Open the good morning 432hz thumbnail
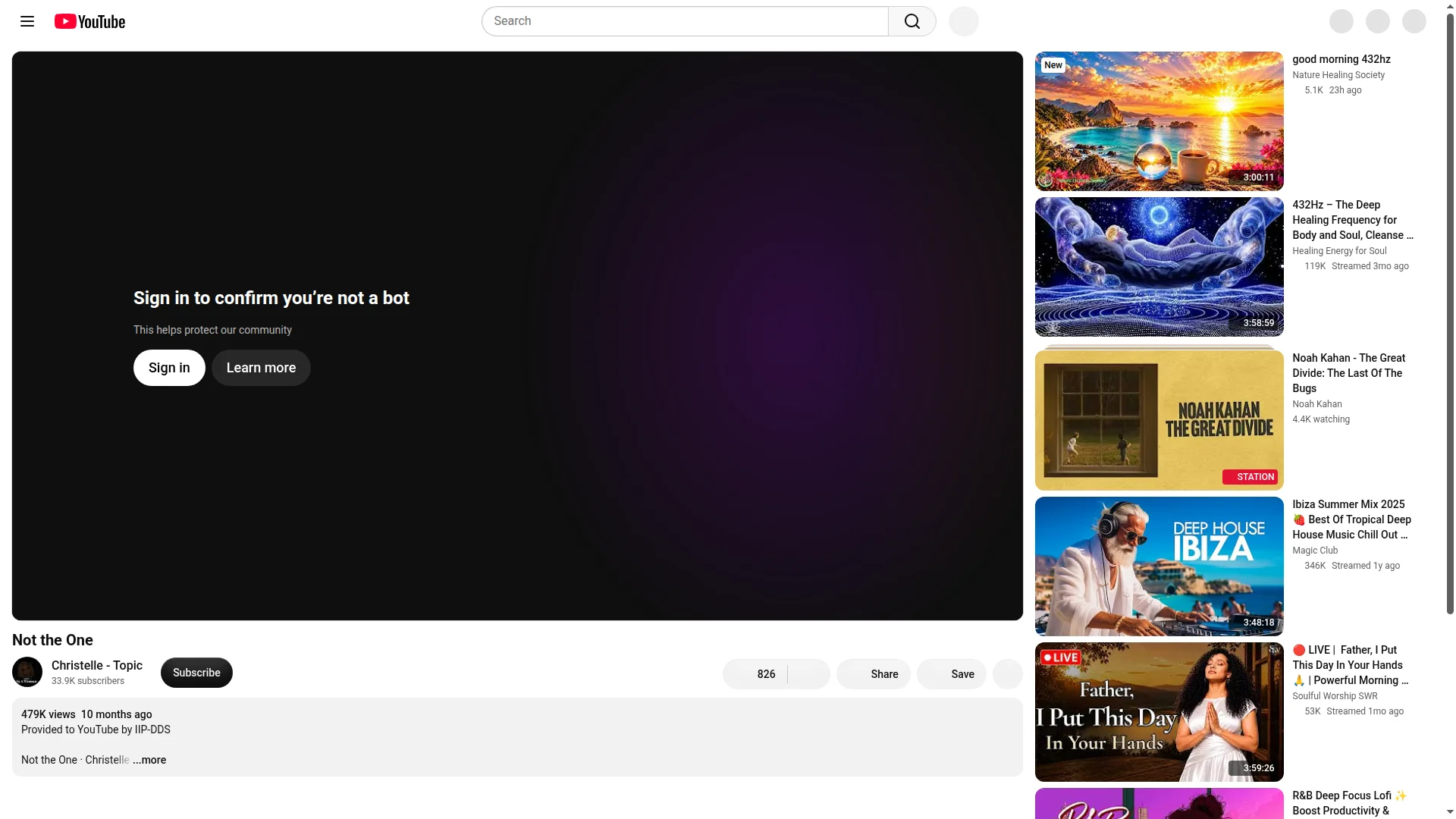This screenshot has height=819, width=1456. pyautogui.click(x=1159, y=121)
